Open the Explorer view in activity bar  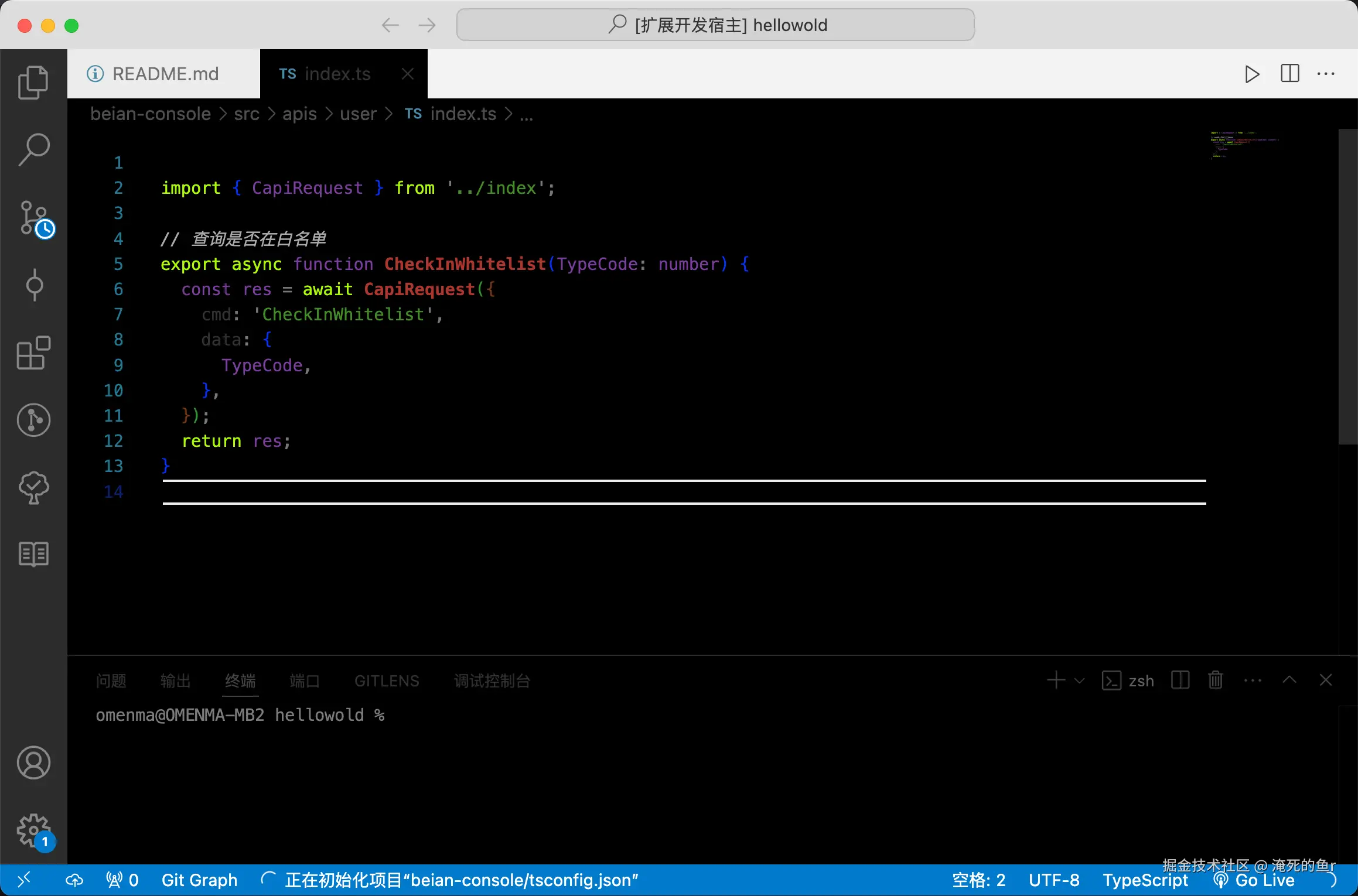[x=33, y=83]
